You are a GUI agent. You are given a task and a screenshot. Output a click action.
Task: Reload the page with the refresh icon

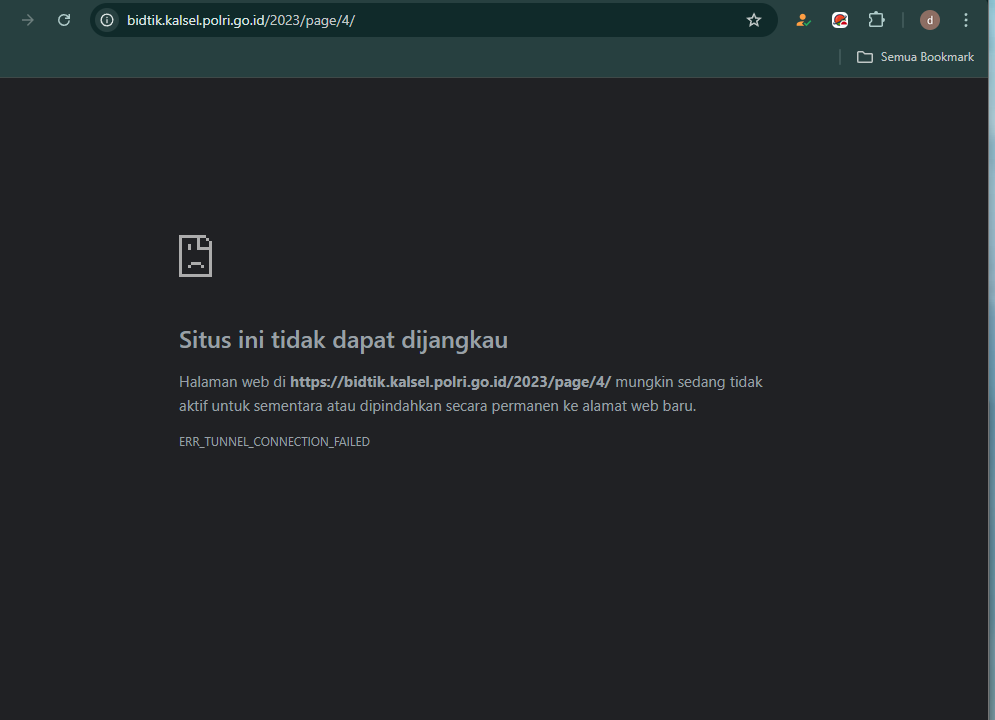coord(64,20)
